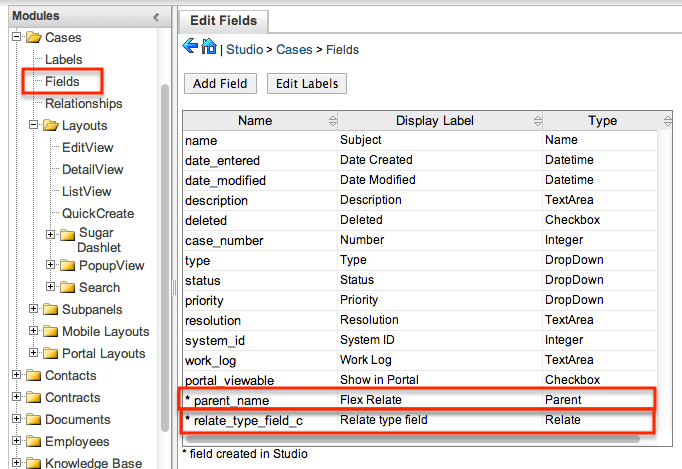Click the Modules panel vertical scrollbar
The width and height of the screenshot is (682, 469).
pos(164,200)
